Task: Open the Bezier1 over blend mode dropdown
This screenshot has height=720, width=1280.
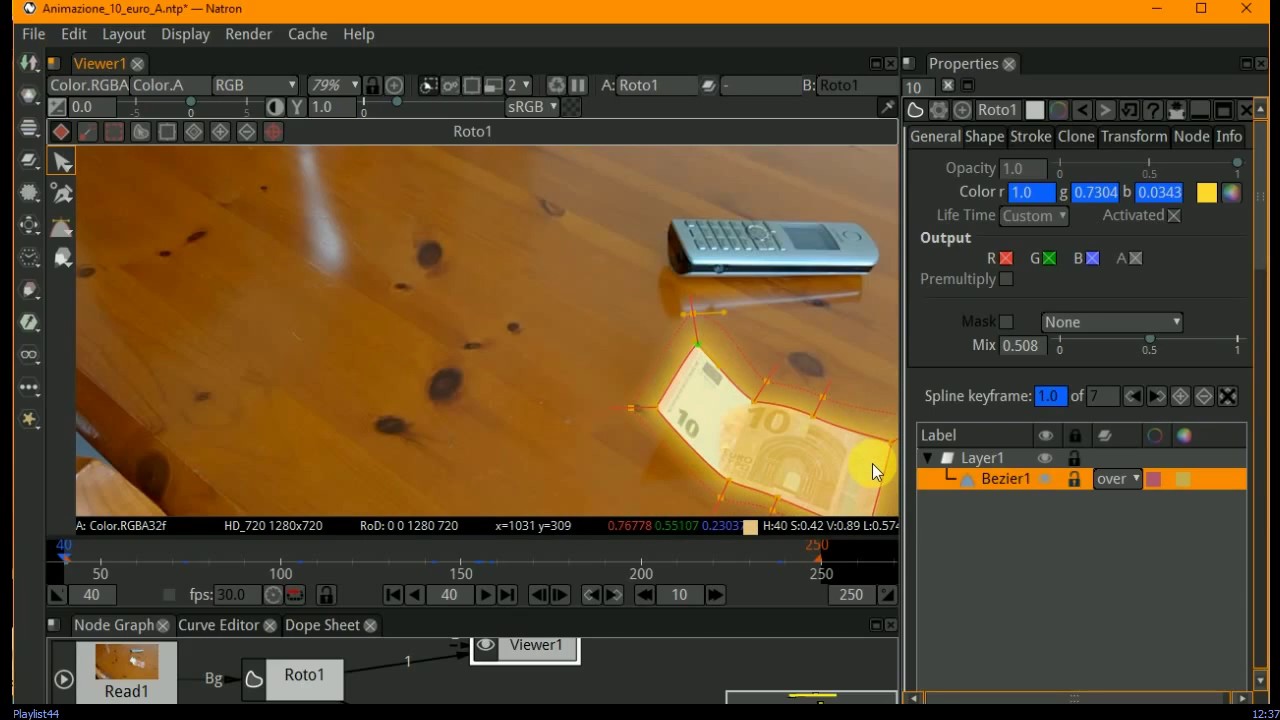Action: [x=1117, y=479]
